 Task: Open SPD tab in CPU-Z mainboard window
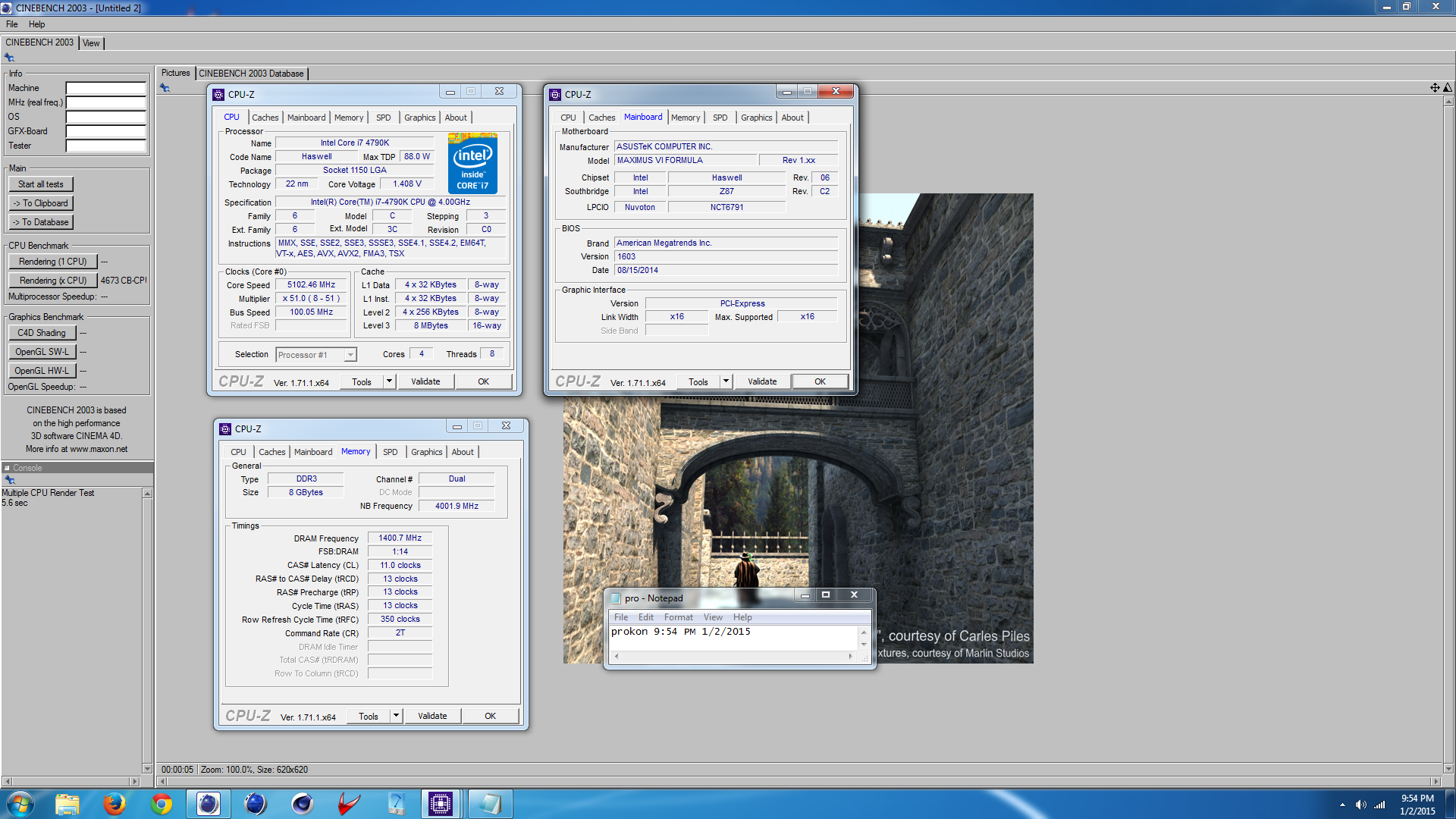coord(720,118)
